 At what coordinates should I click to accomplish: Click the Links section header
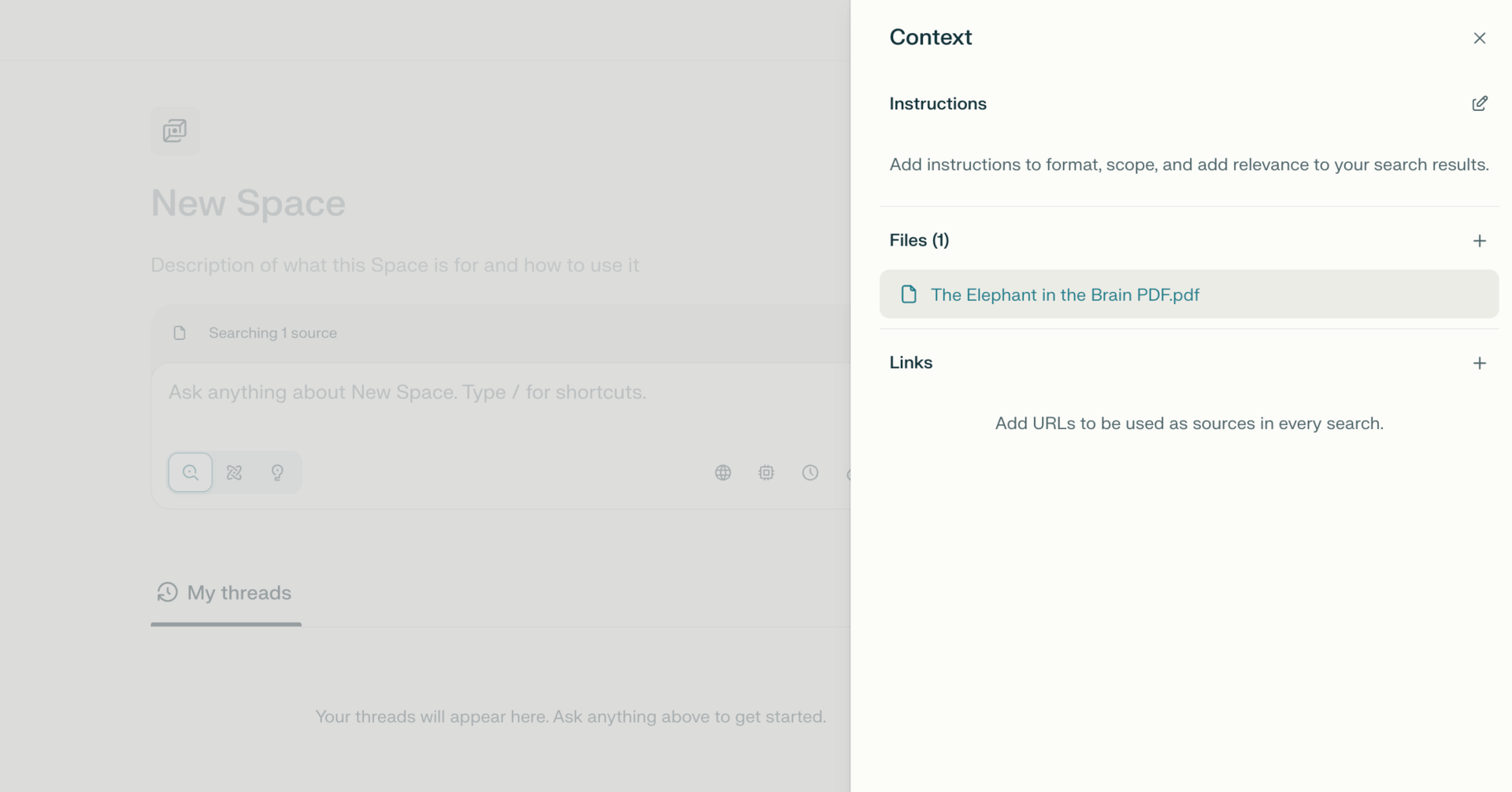point(911,362)
